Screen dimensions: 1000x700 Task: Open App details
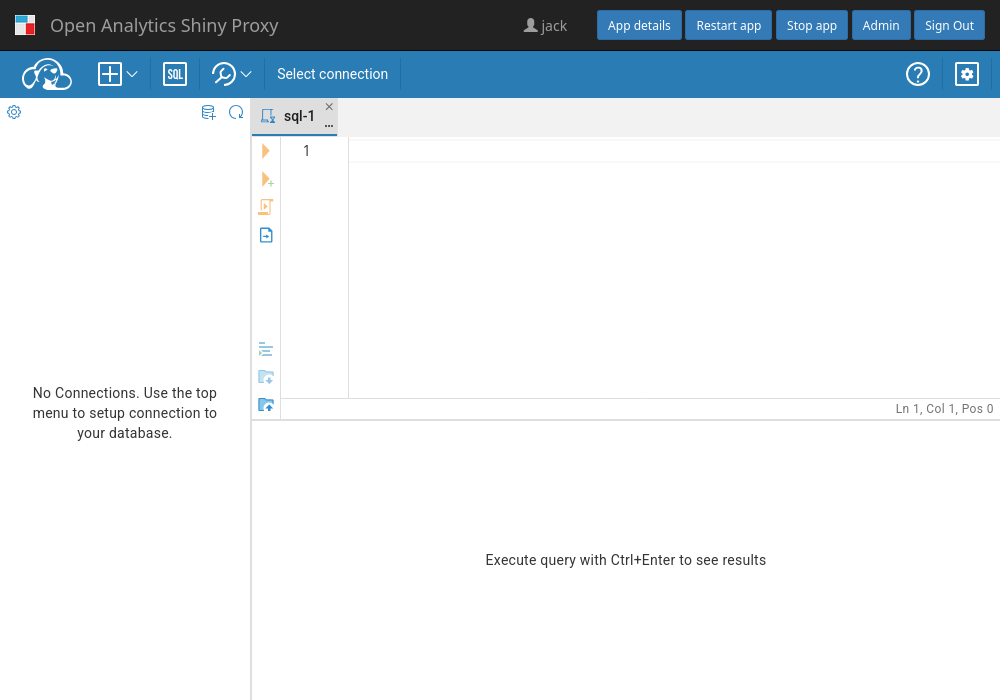(639, 26)
